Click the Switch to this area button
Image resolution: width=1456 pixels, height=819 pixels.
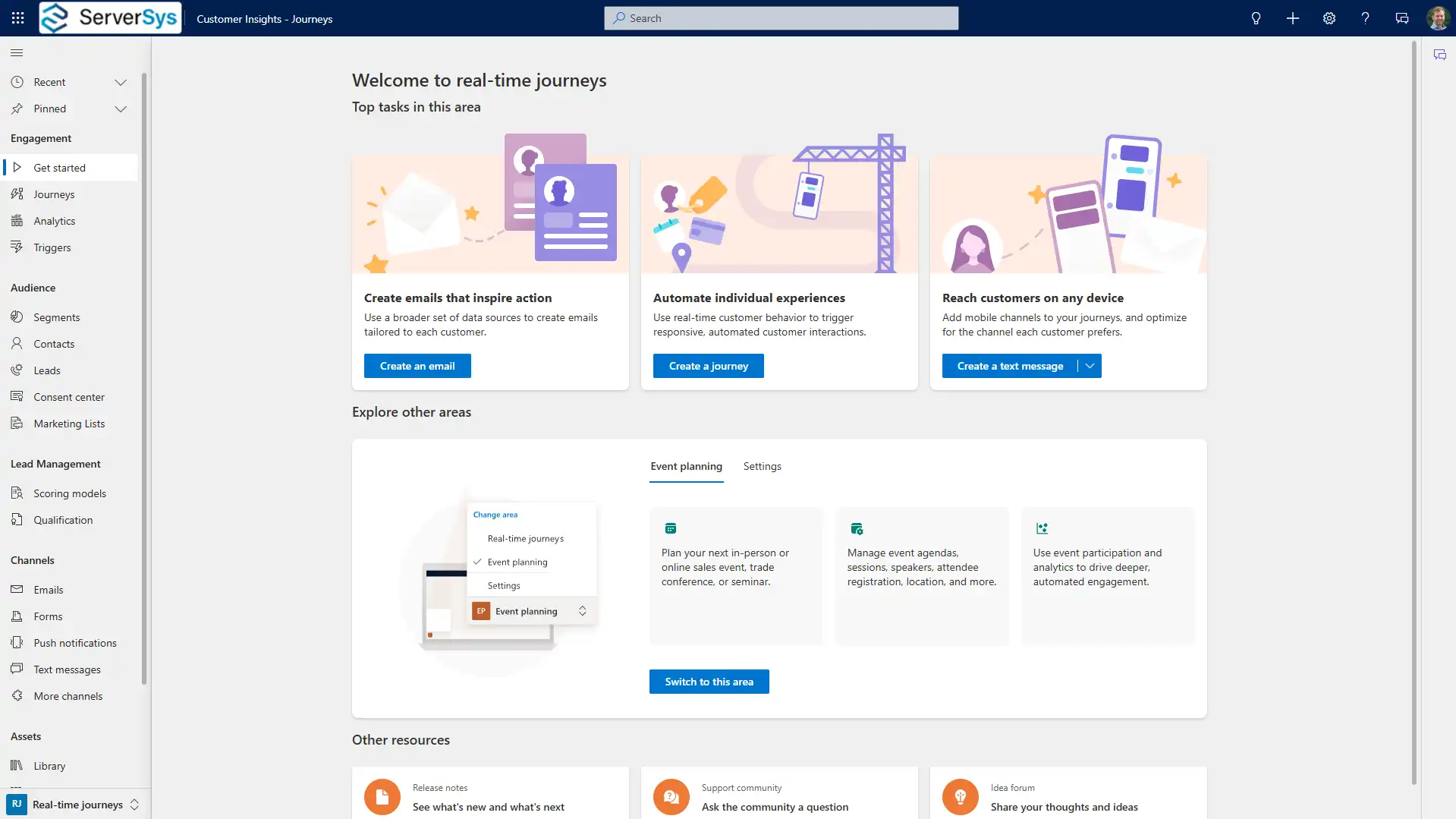click(x=709, y=682)
